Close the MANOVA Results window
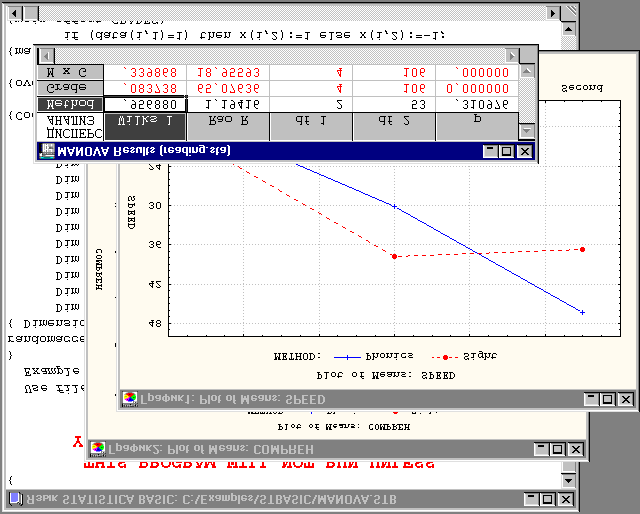This screenshot has height=514, width=640. (524, 151)
